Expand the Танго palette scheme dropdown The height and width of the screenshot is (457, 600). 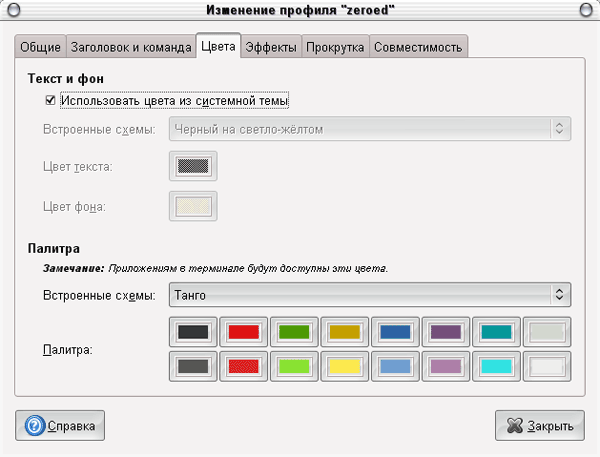(368, 295)
